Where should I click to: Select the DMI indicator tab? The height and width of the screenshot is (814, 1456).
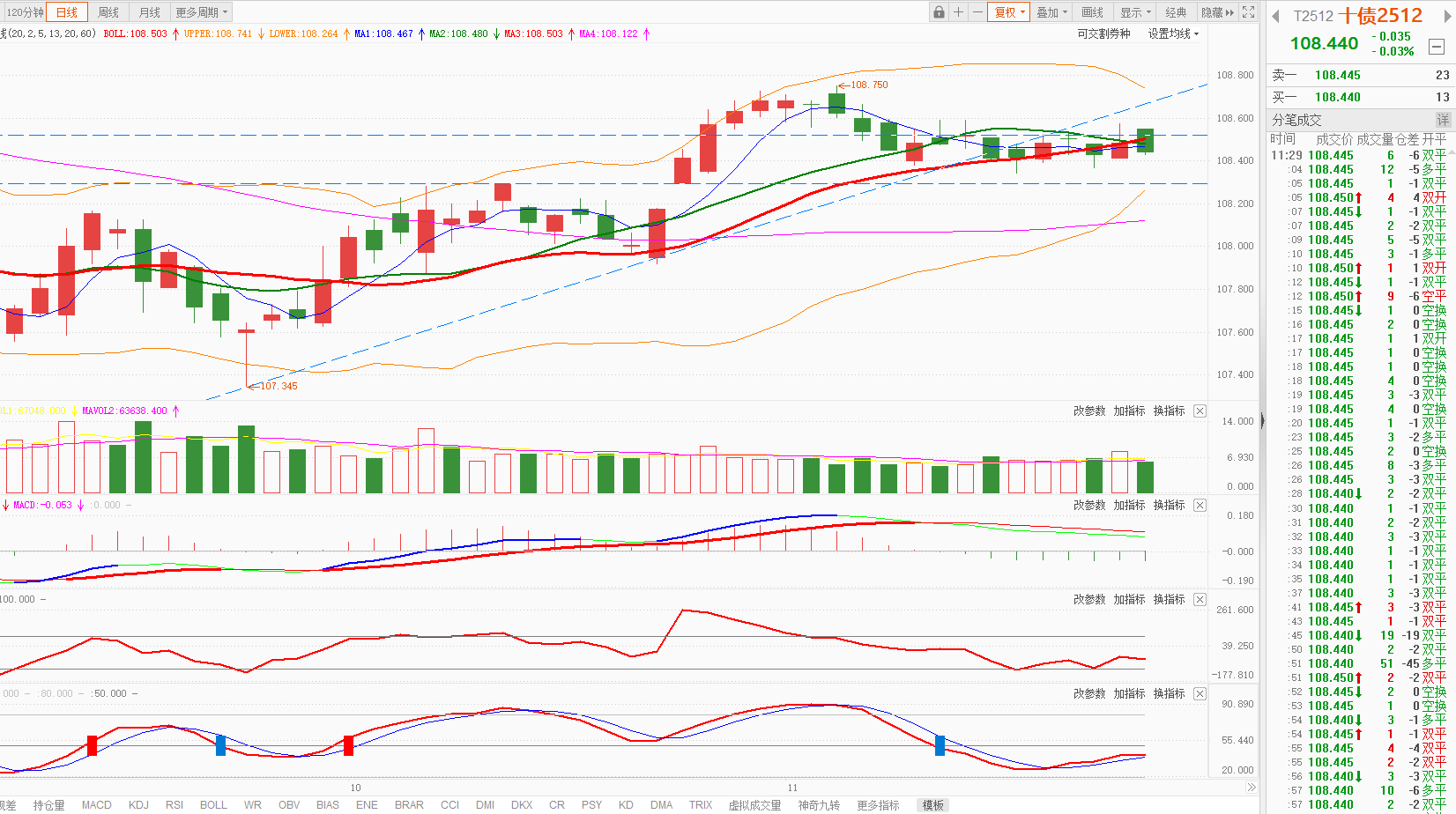point(485,805)
